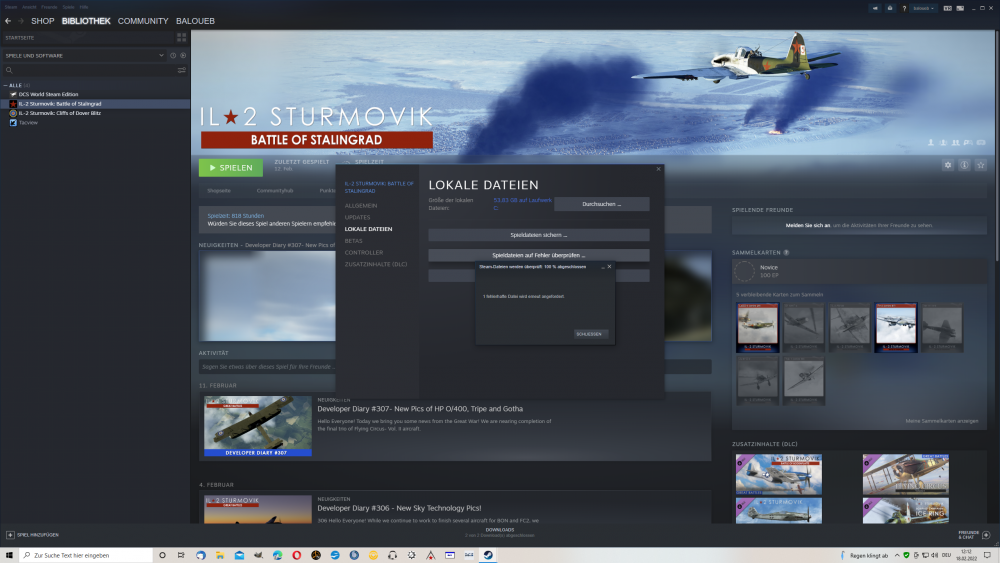The width and height of the screenshot is (1000, 563).
Task: Click Schliessen button in popup
Action: pyautogui.click(x=589, y=334)
